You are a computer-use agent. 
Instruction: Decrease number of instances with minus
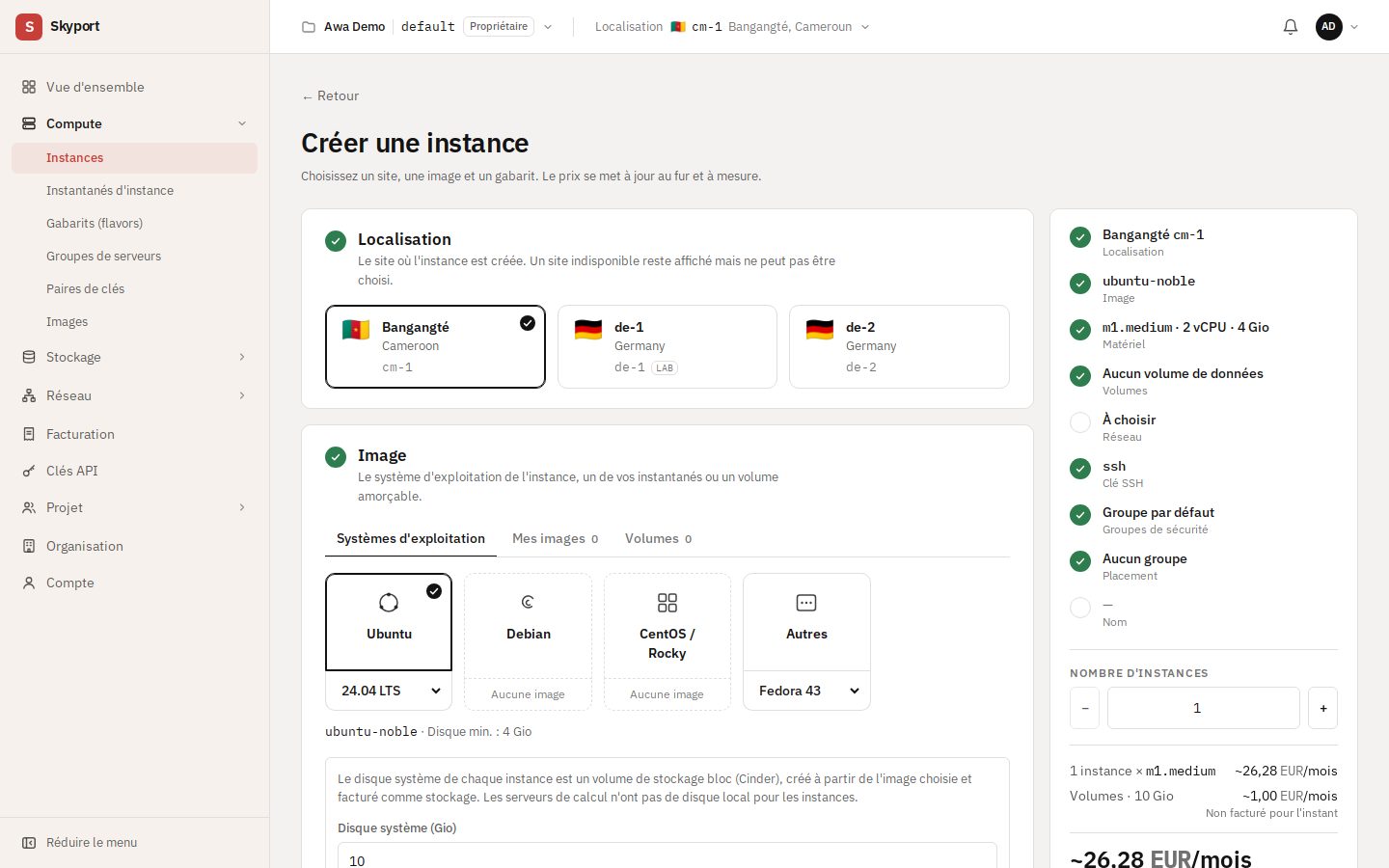[1084, 708]
